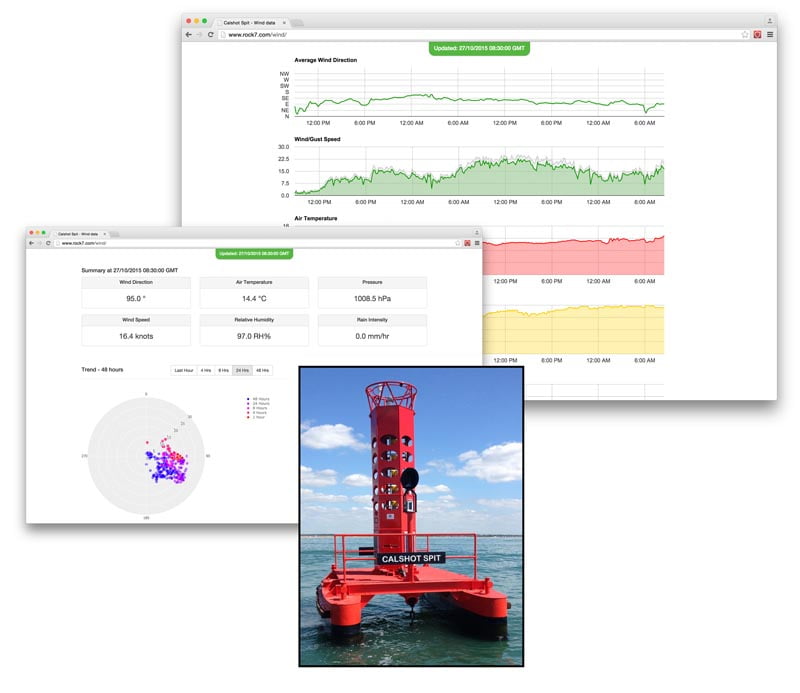The height and width of the screenshot is (693, 800).
Task: Click the back arrow on the background window
Action: pyautogui.click(x=188, y=35)
